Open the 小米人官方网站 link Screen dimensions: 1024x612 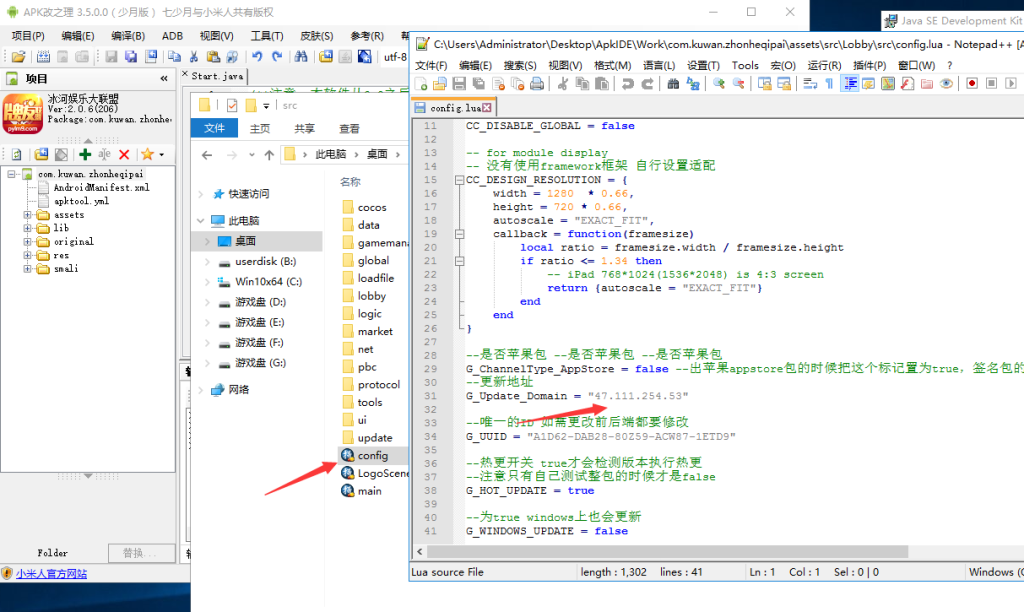(x=51, y=574)
